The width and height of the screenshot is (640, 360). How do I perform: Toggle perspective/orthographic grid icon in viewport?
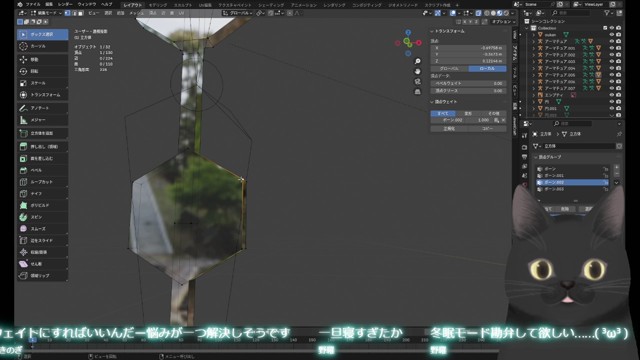(x=417, y=92)
